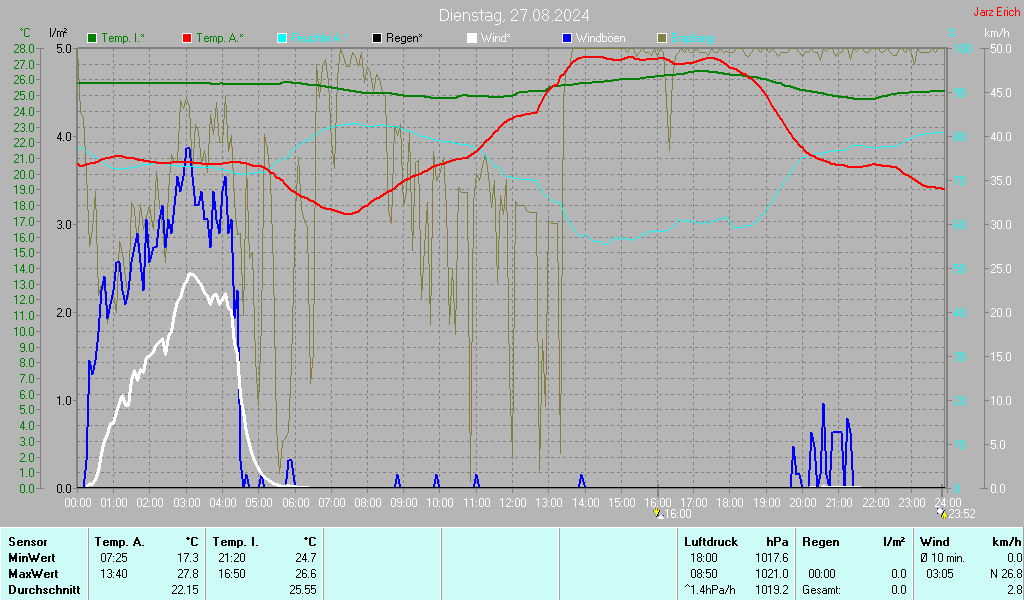Click the '06:00' time axis label
The width and height of the screenshot is (1024, 600).
point(295,503)
